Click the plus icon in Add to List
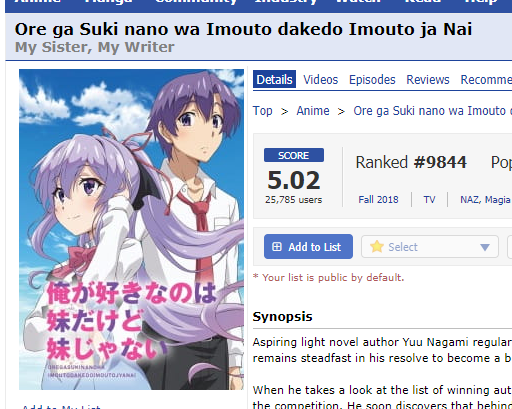 [x=277, y=247]
